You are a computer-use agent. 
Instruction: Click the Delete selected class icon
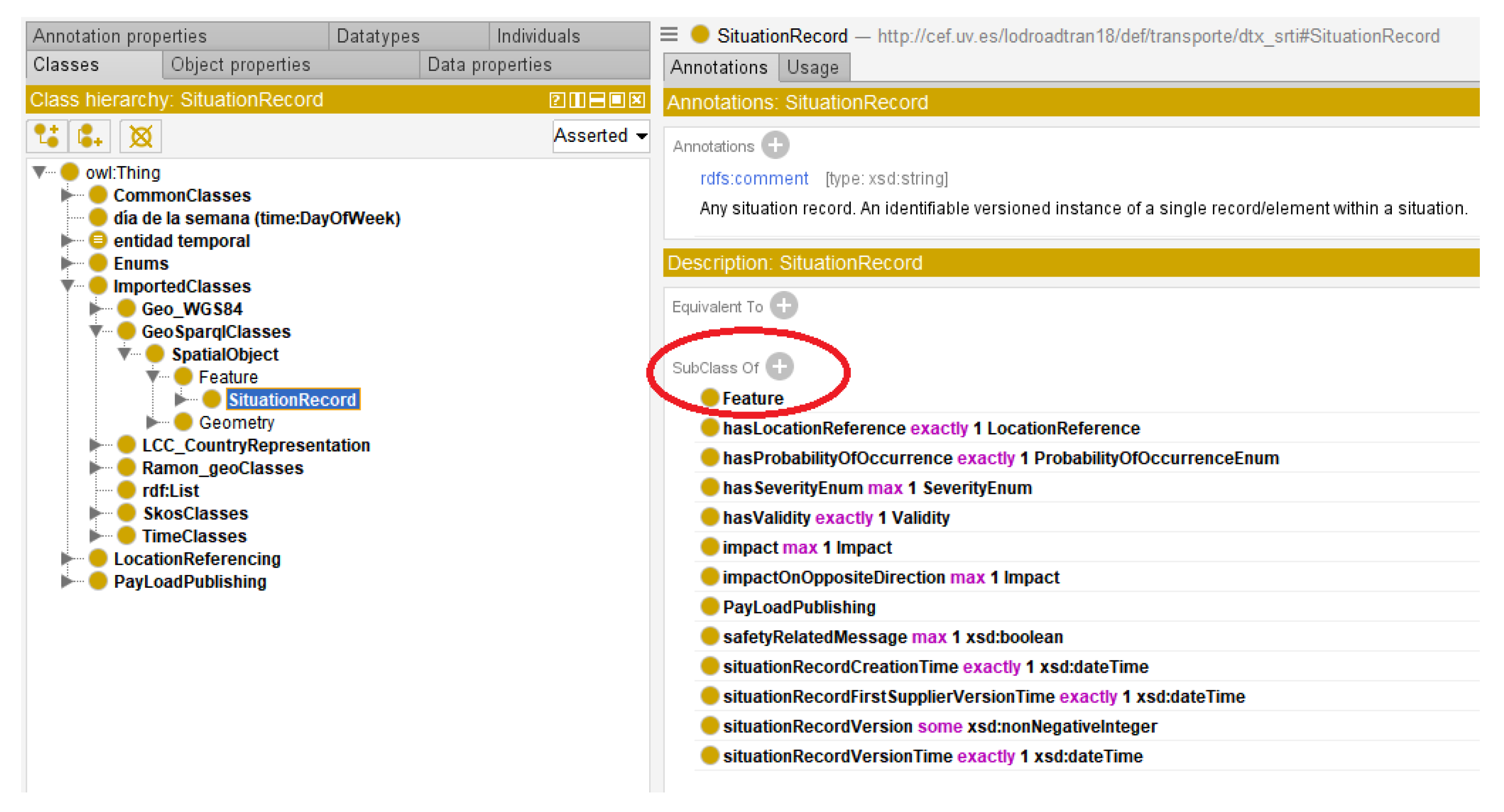(x=140, y=137)
